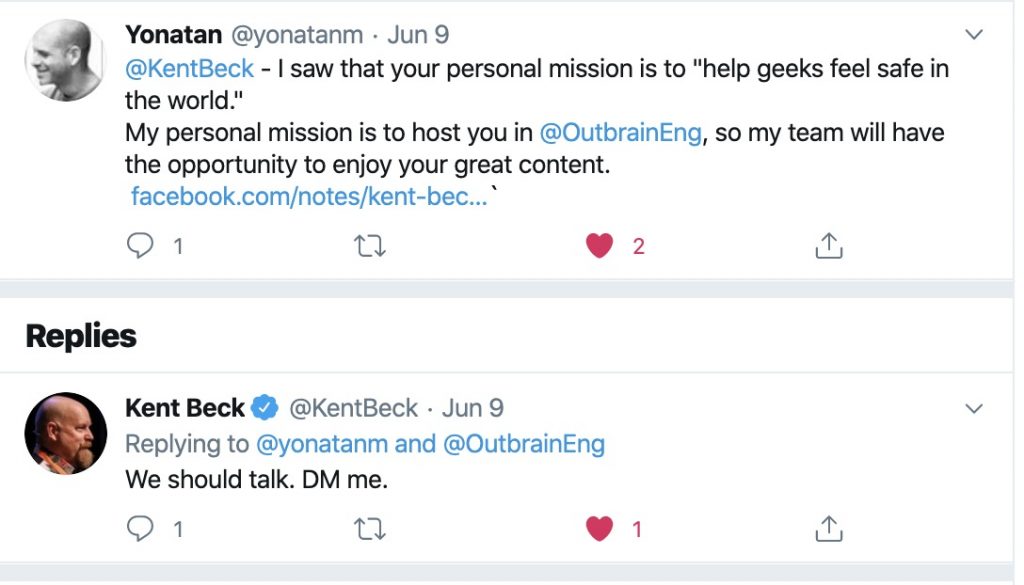
Task: Click @OutbrainEng in the Replying to line
Action: click(523, 444)
